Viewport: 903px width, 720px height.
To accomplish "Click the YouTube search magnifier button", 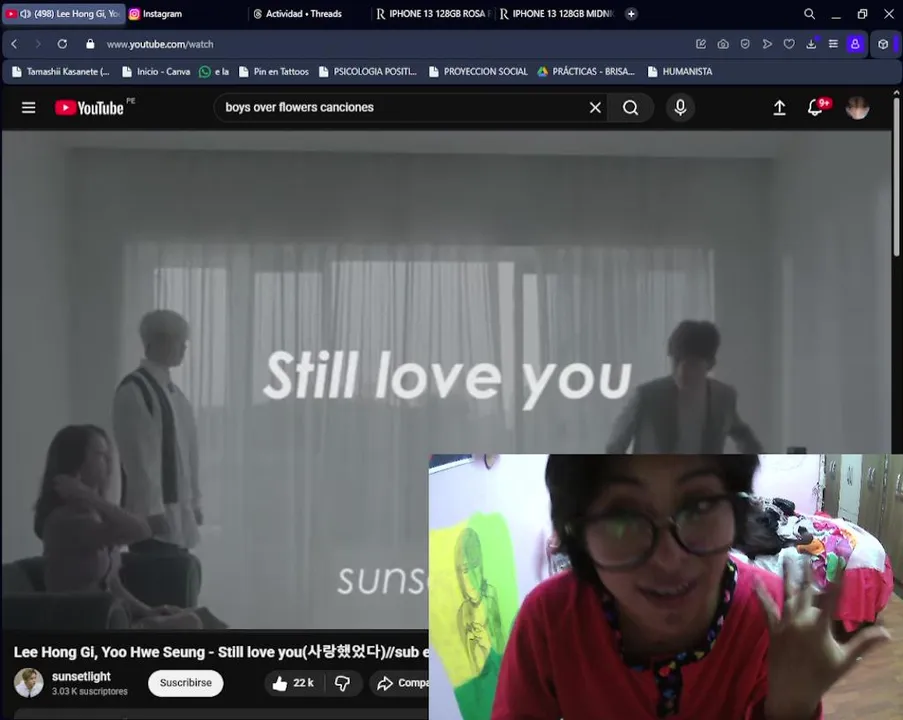I will (x=631, y=108).
